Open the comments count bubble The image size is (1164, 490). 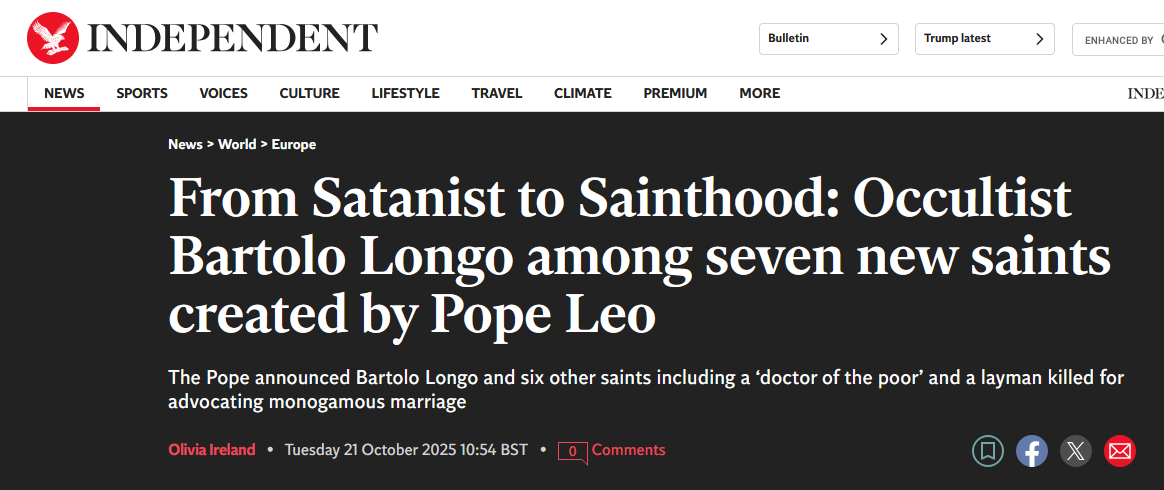point(572,451)
